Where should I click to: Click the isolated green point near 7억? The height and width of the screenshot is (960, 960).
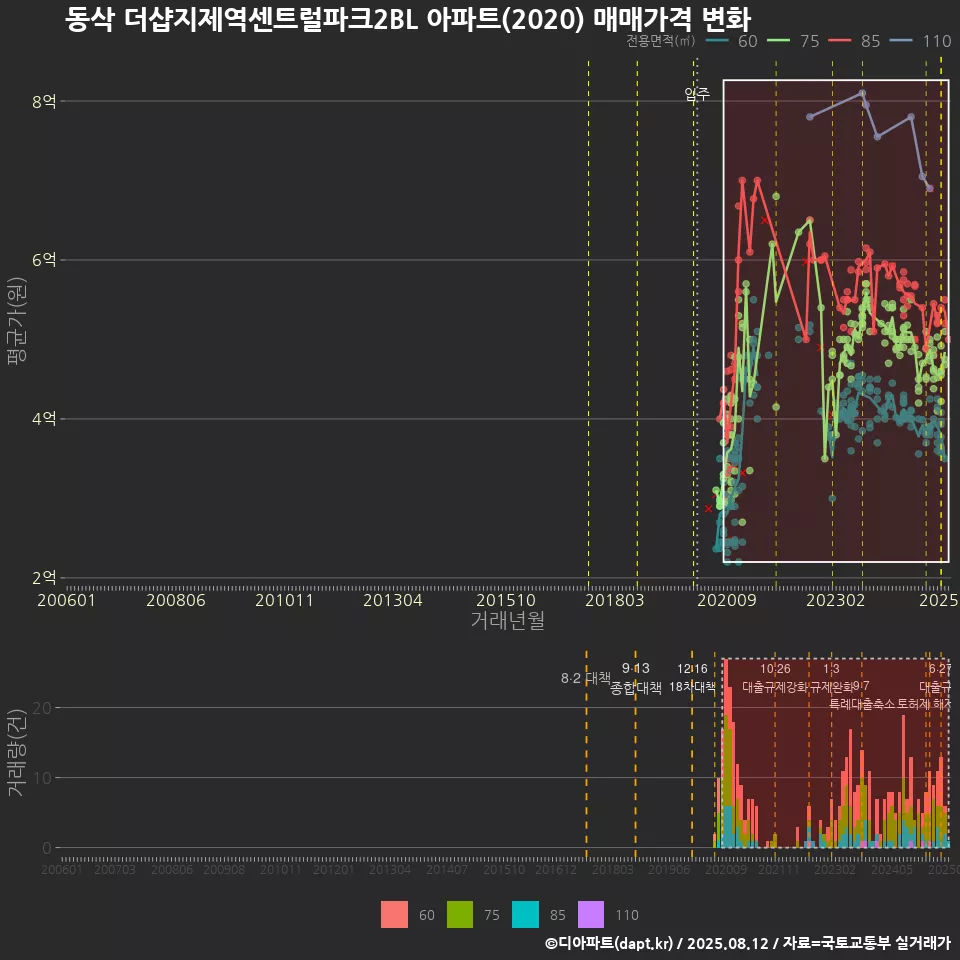[776, 196]
